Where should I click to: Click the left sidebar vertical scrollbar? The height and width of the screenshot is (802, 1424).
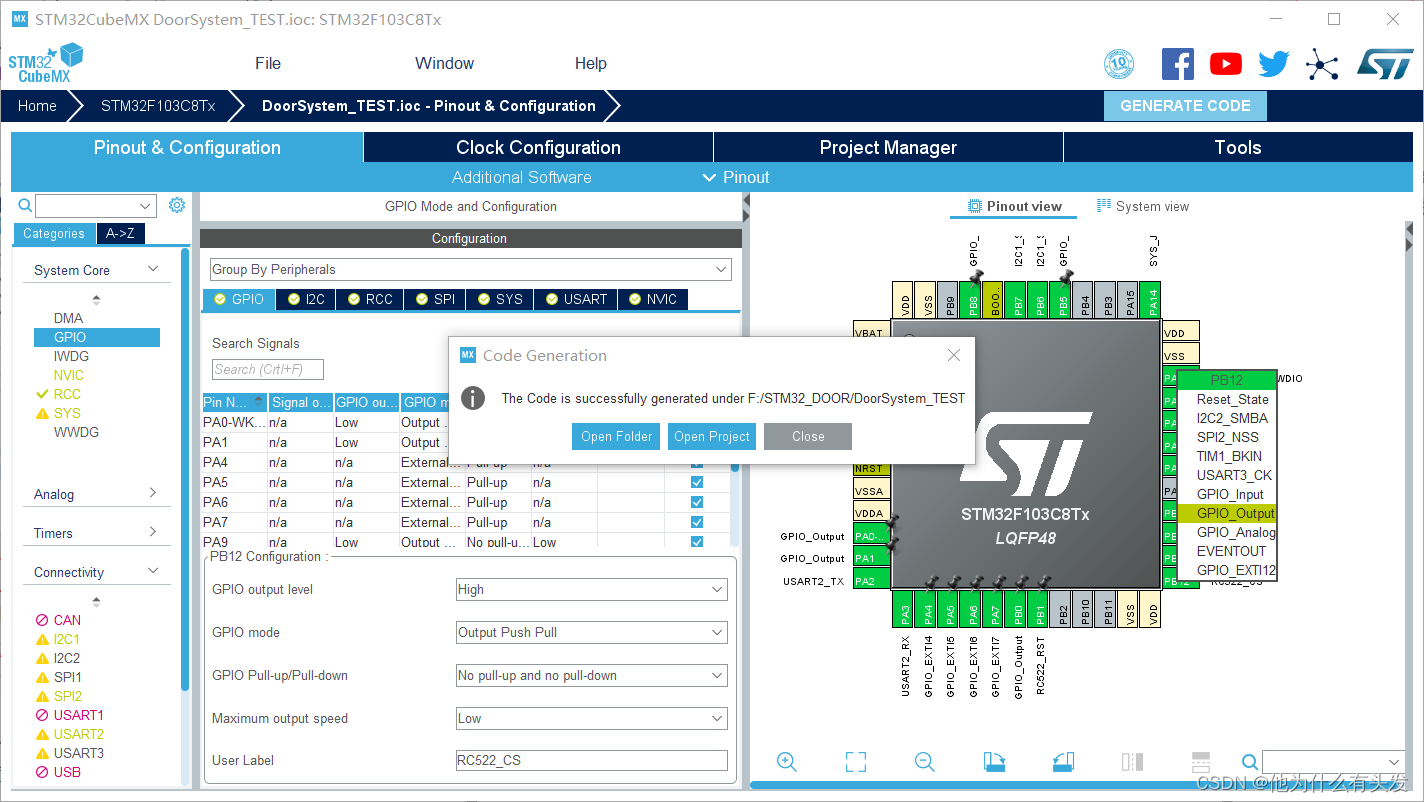click(185, 470)
